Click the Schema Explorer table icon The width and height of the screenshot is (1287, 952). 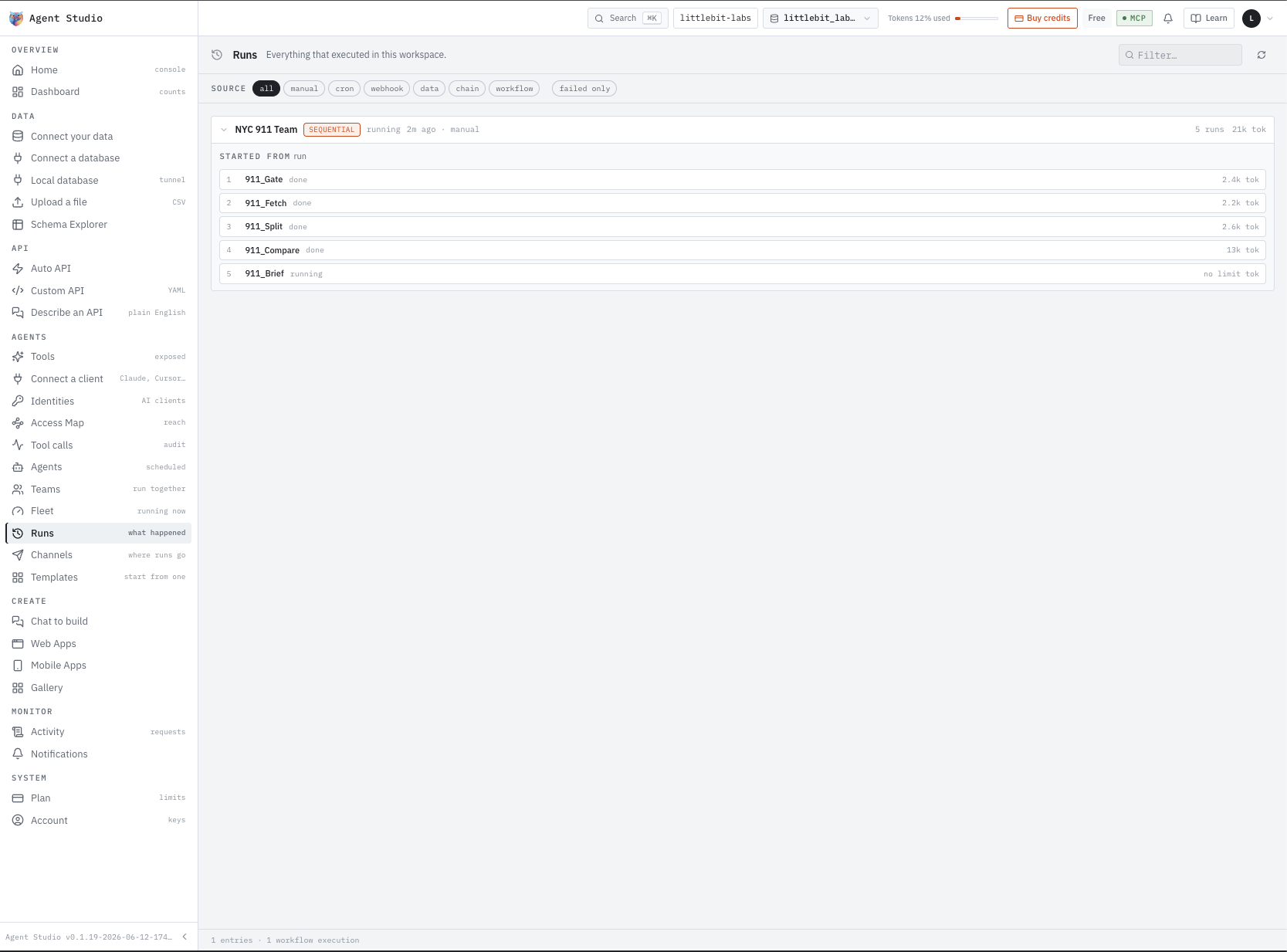pyautogui.click(x=18, y=225)
